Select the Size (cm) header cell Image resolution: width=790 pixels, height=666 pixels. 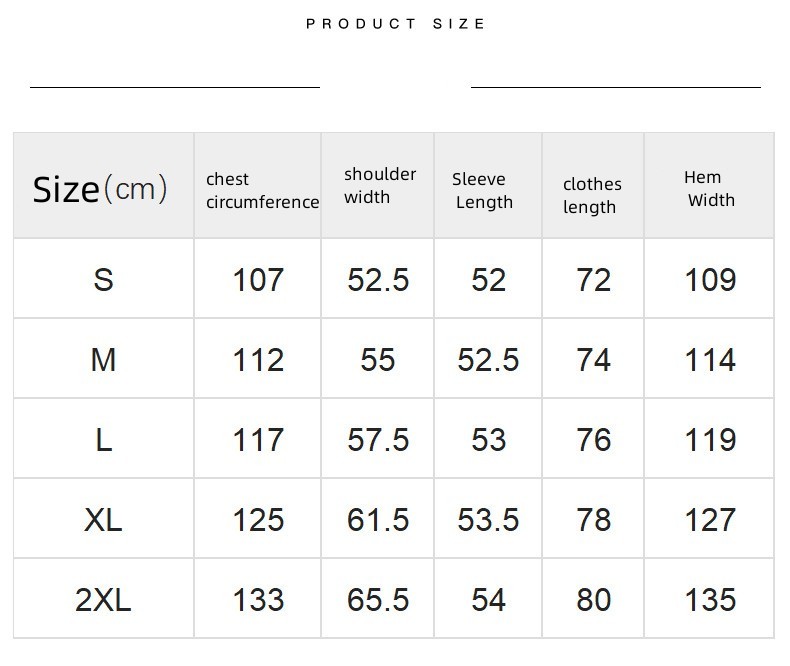(x=100, y=188)
